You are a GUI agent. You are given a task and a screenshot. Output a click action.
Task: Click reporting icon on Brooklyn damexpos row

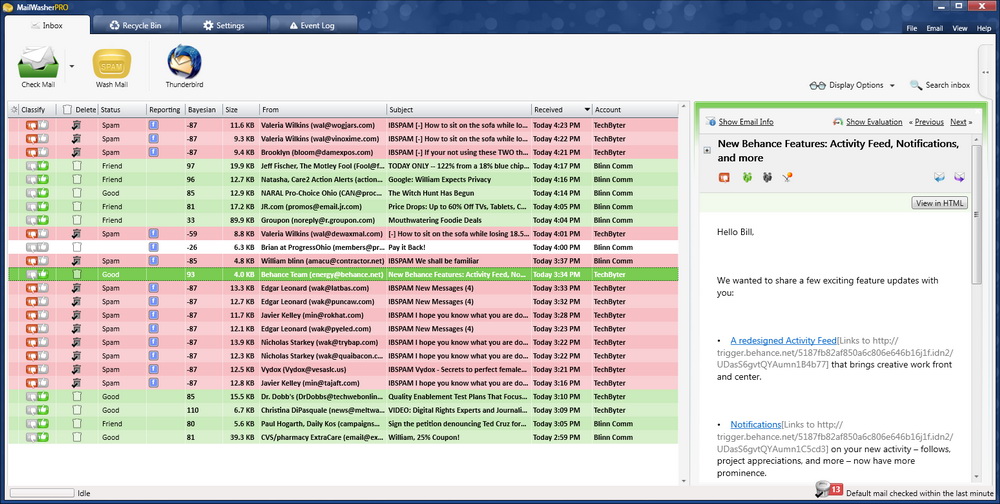tap(154, 152)
